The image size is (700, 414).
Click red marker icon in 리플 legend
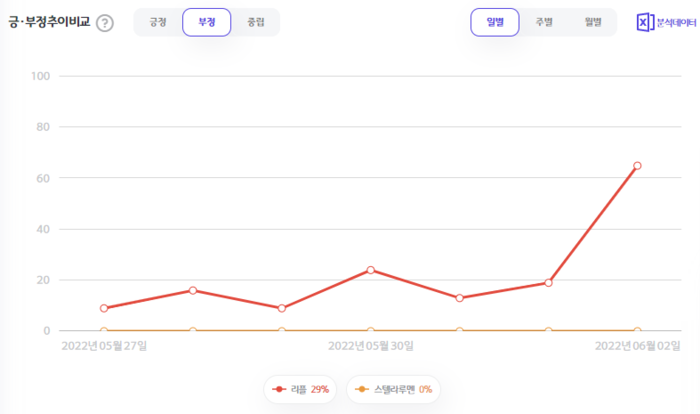coord(279,389)
